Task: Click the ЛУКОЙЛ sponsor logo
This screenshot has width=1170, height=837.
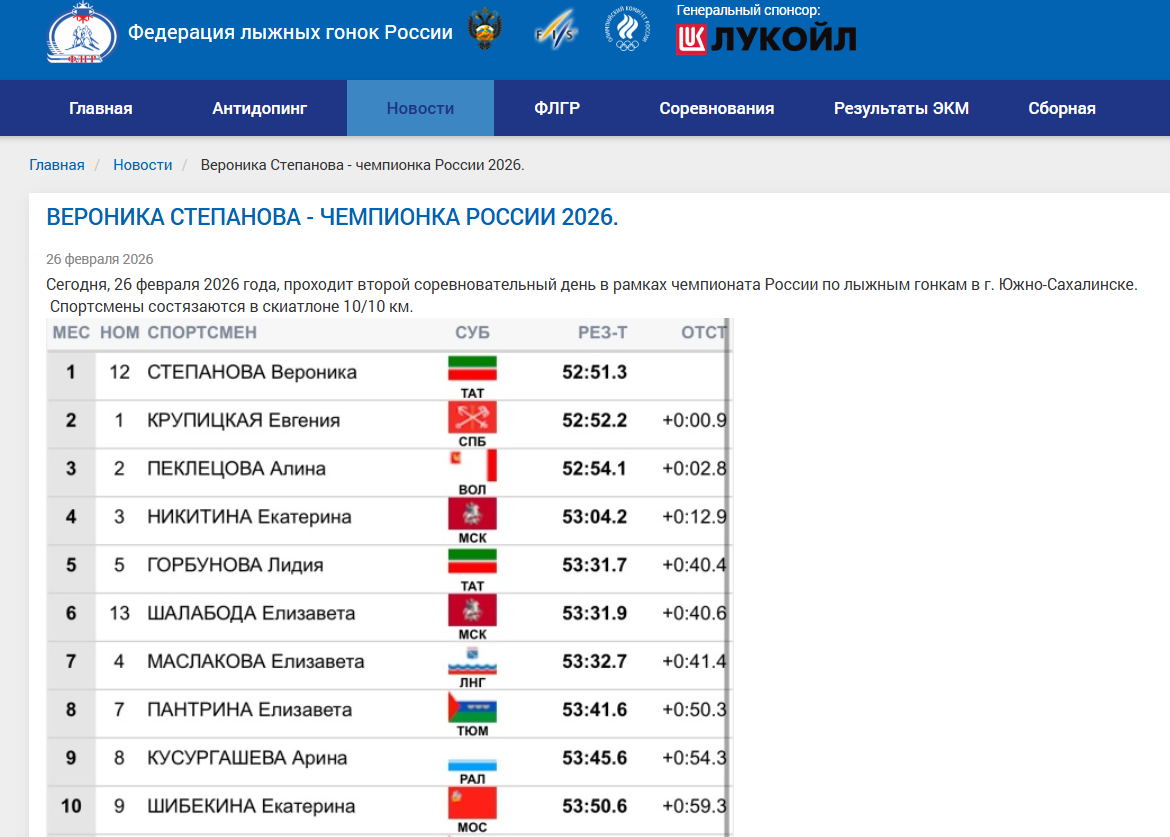Action: coord(764,40)
